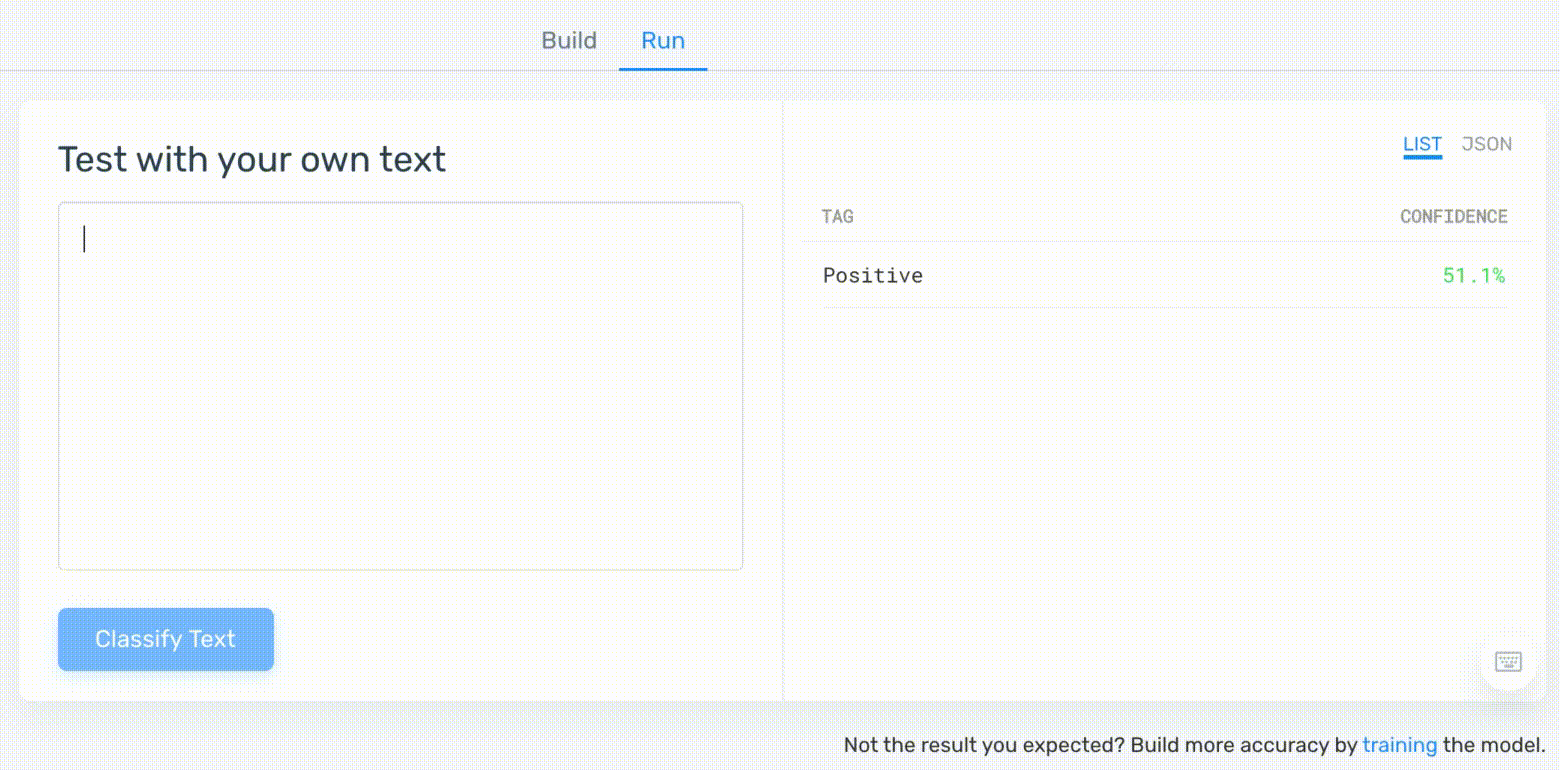Viewport: 1560px width, 770px height.
Task: Click the CONFIDENCE column header
Action: (1453, 217)
